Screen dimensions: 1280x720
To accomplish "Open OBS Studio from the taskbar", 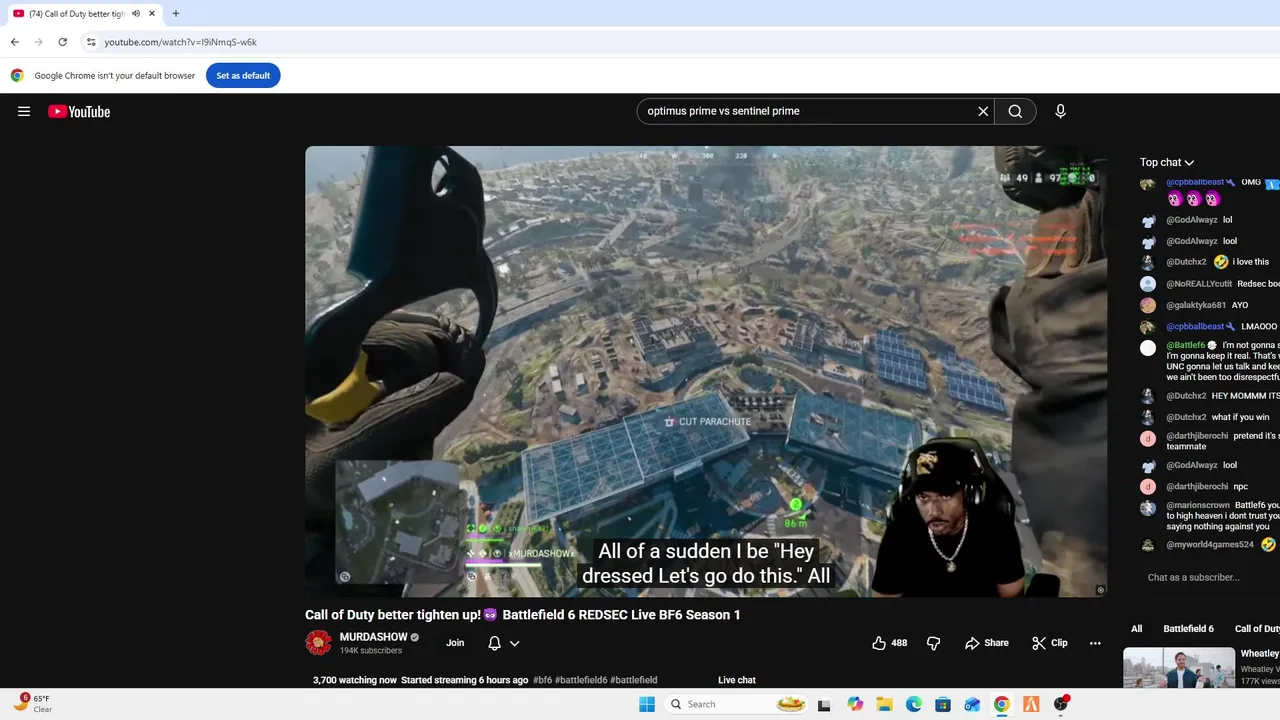I will coord(1061,704).
